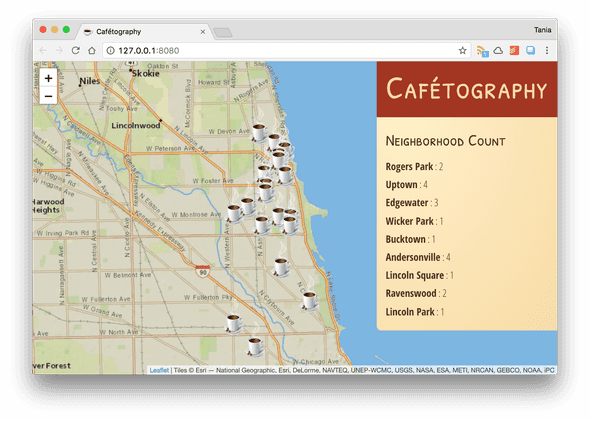Close the Cafétography tab
The image size is (590, 421).
coord(203,32)
